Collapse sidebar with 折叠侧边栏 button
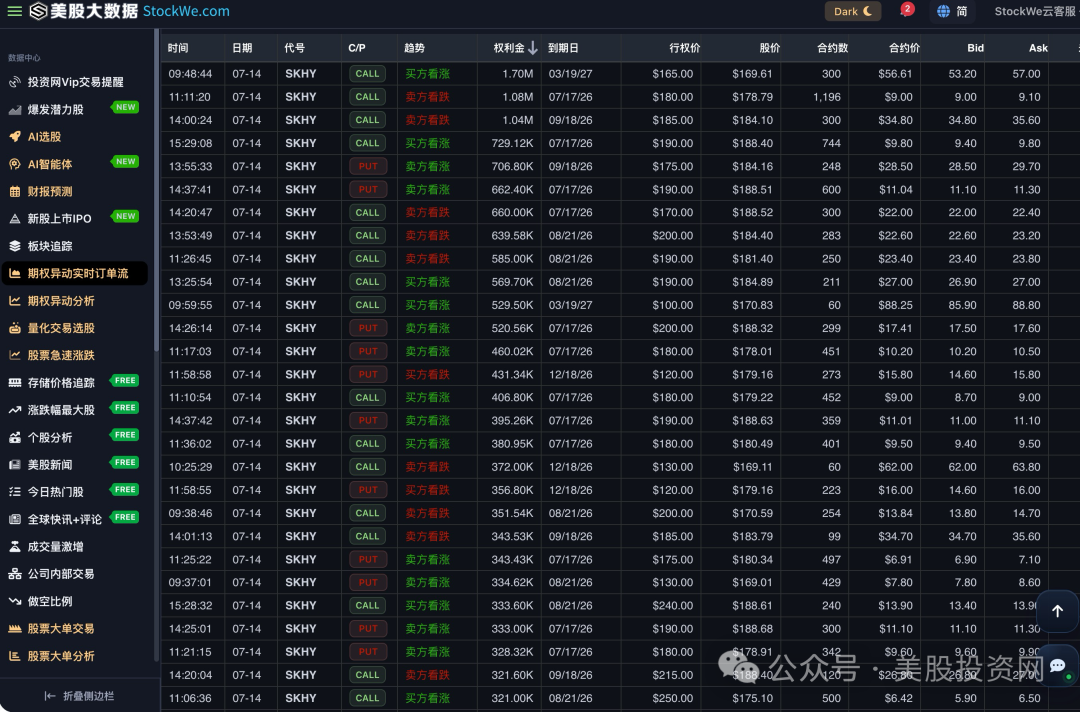The image size is (1080, 712). (x=79, y=696)
